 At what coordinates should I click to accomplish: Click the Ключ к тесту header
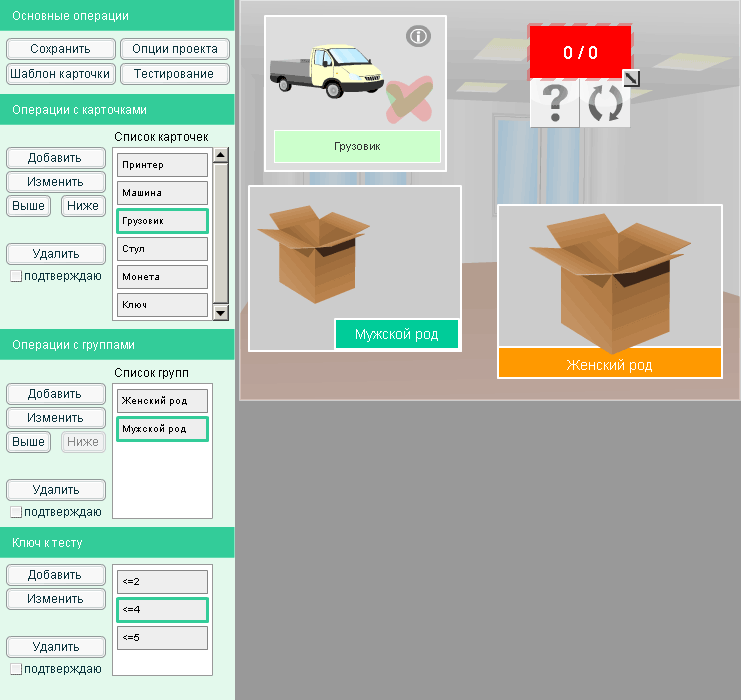tap(117, 543)
